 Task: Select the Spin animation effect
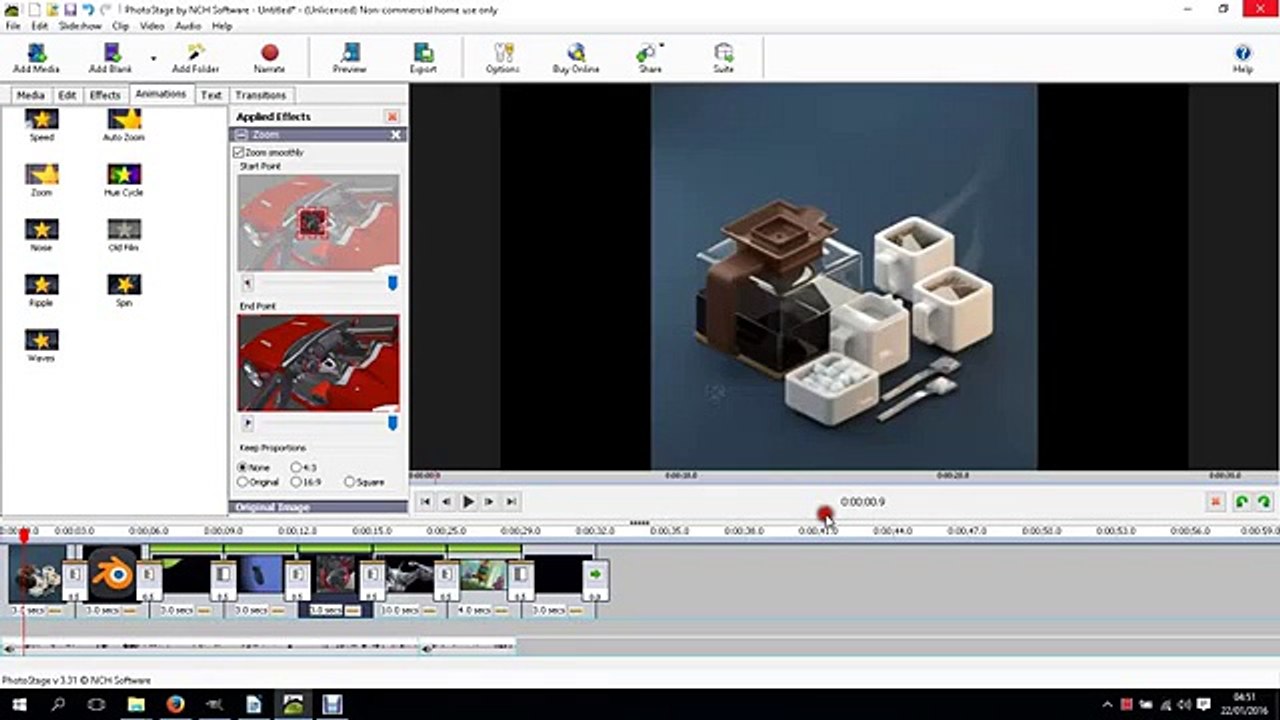click(x=124, y=290)
